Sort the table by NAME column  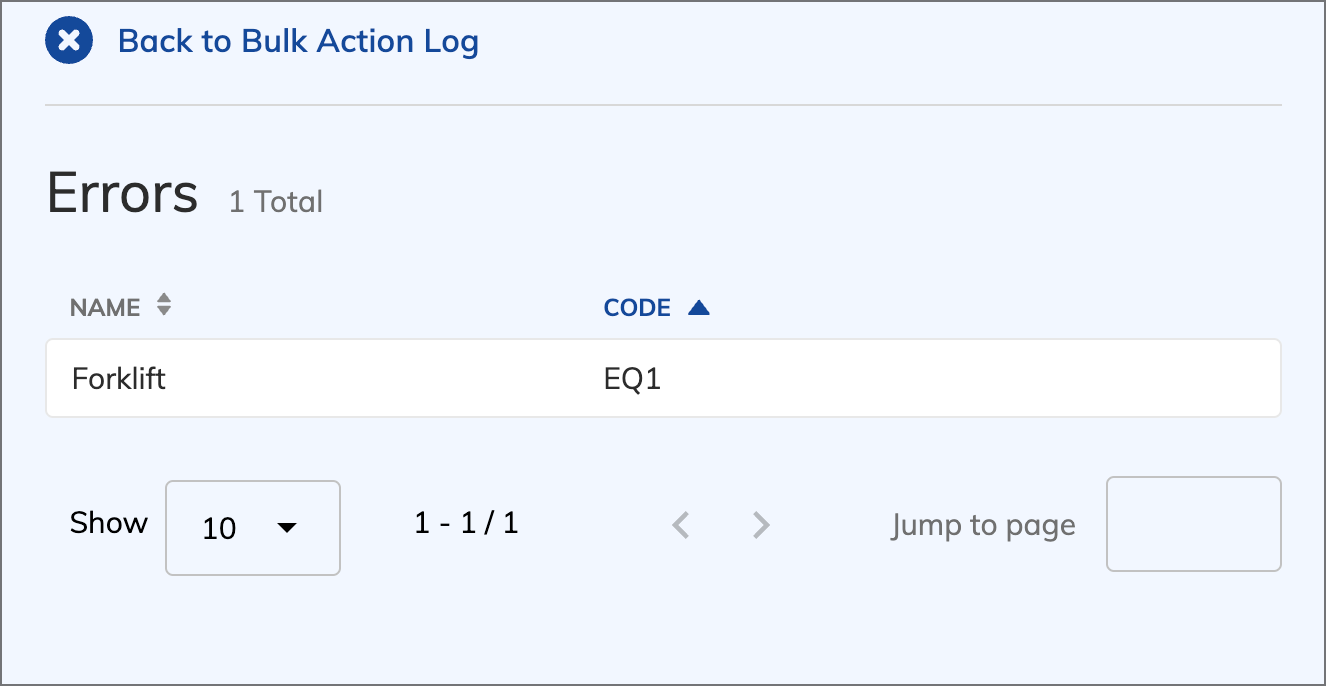coord(105,307)
